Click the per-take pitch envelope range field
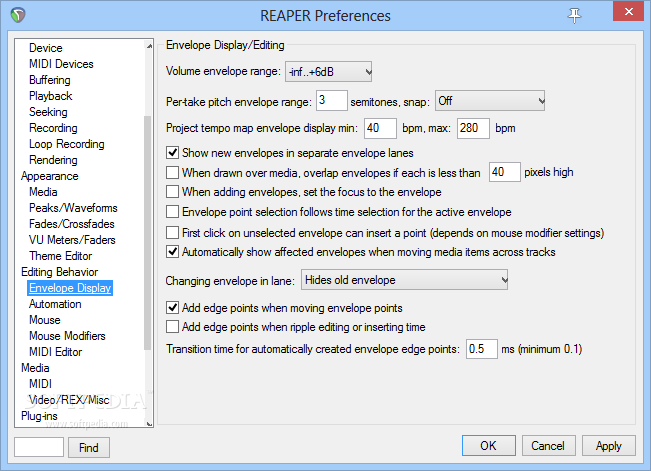Viewport: 651px width, 471px height. point(332,101)
